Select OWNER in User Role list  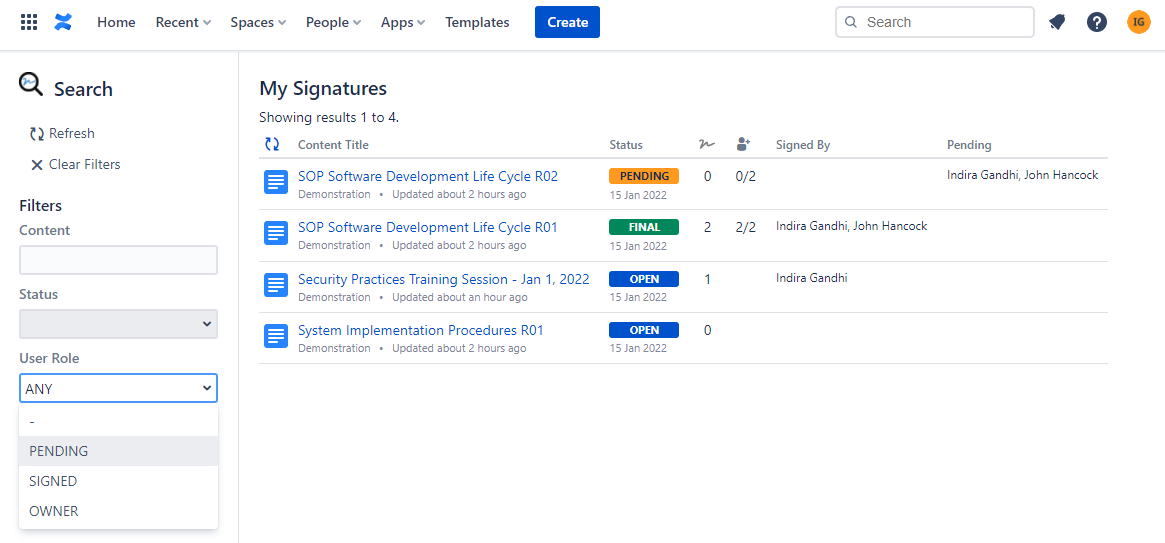54,511
